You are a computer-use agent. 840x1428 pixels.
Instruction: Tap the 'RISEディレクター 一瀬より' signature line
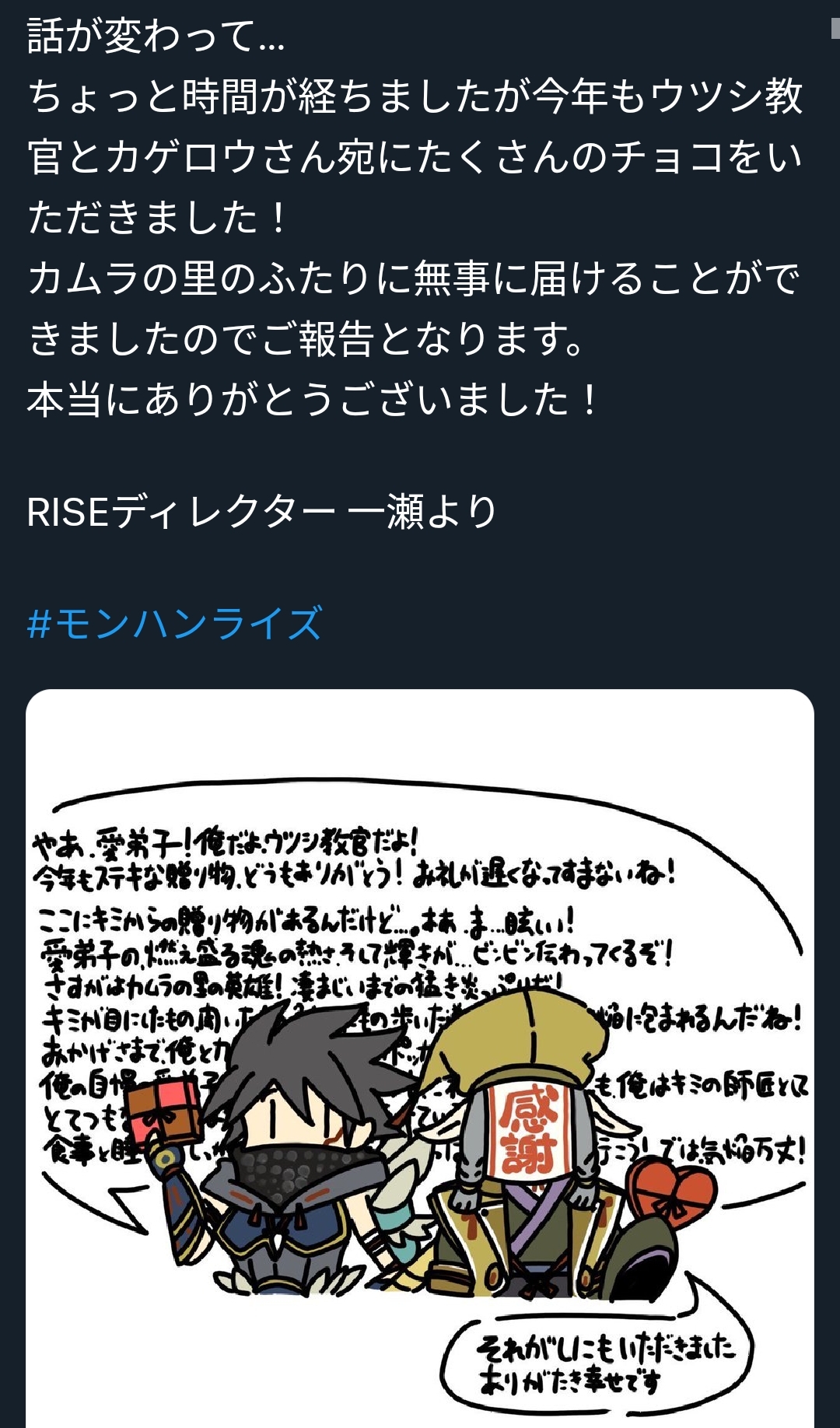coord(262,513)
